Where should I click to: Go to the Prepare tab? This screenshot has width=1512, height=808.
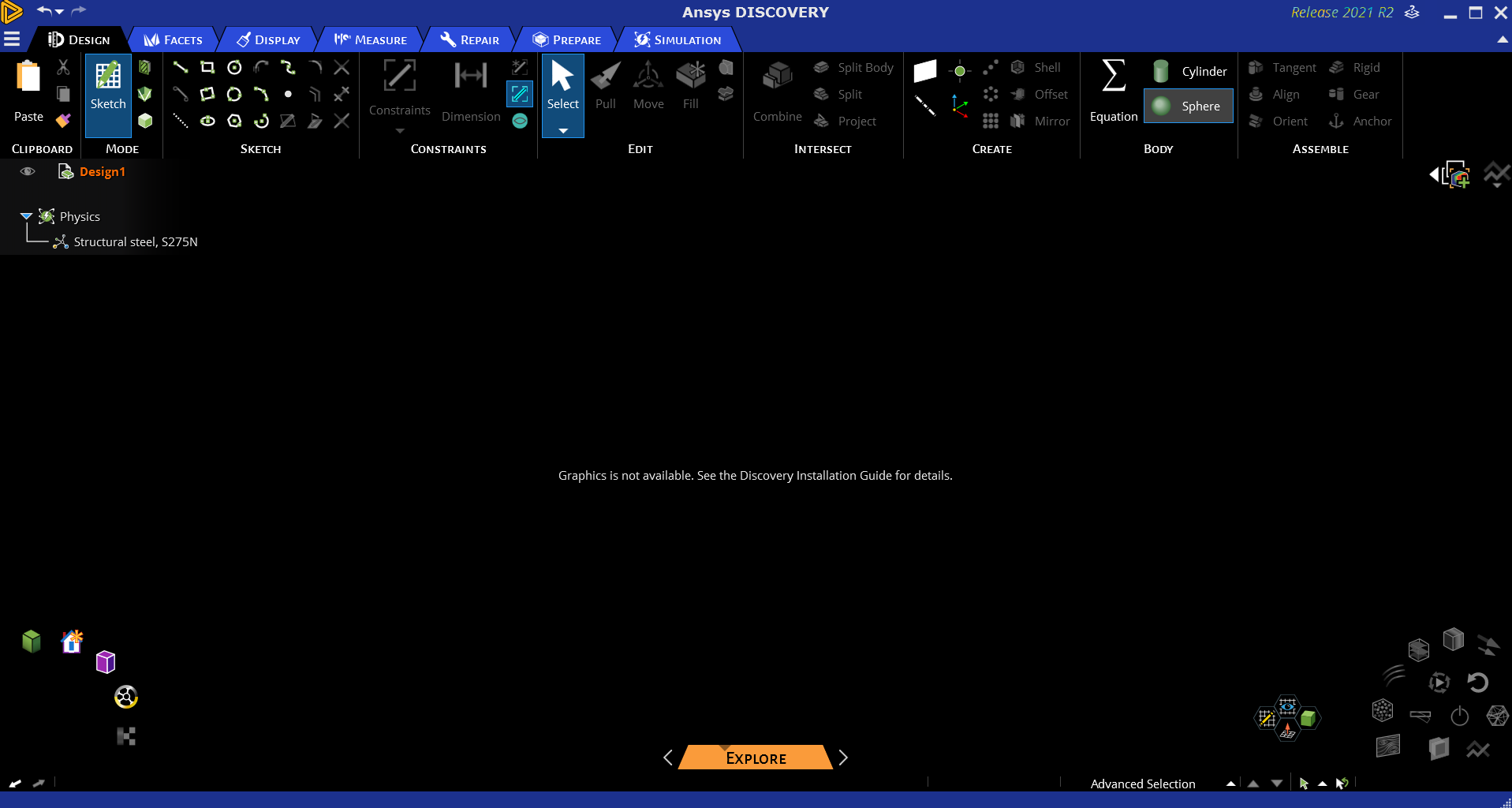[x=566, y=39]
